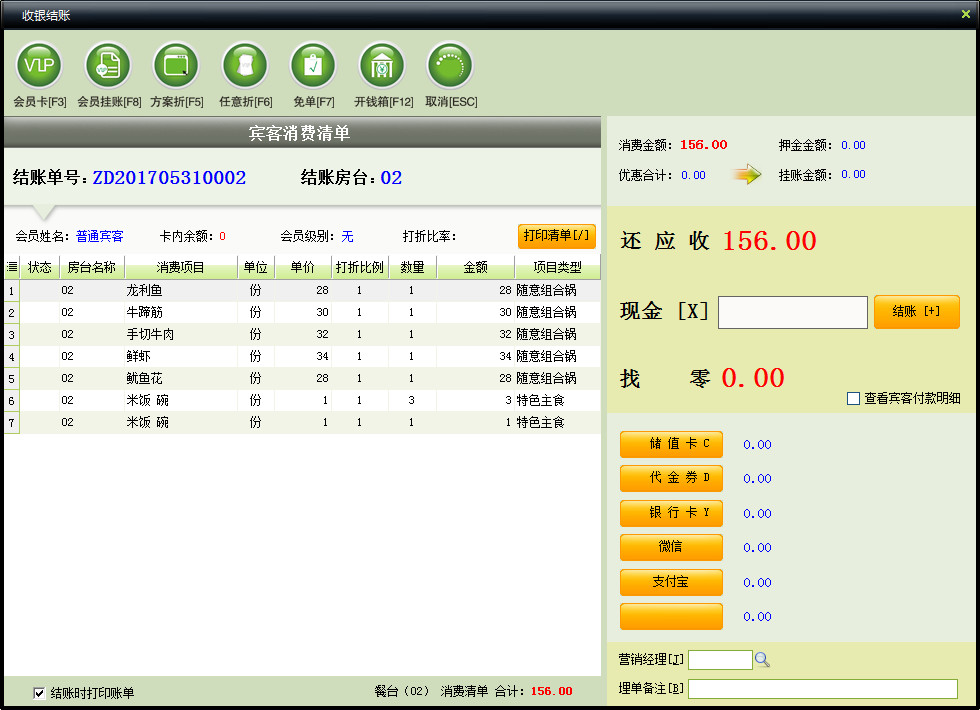Pay with 代金券 D voucher button

point(671,478)
